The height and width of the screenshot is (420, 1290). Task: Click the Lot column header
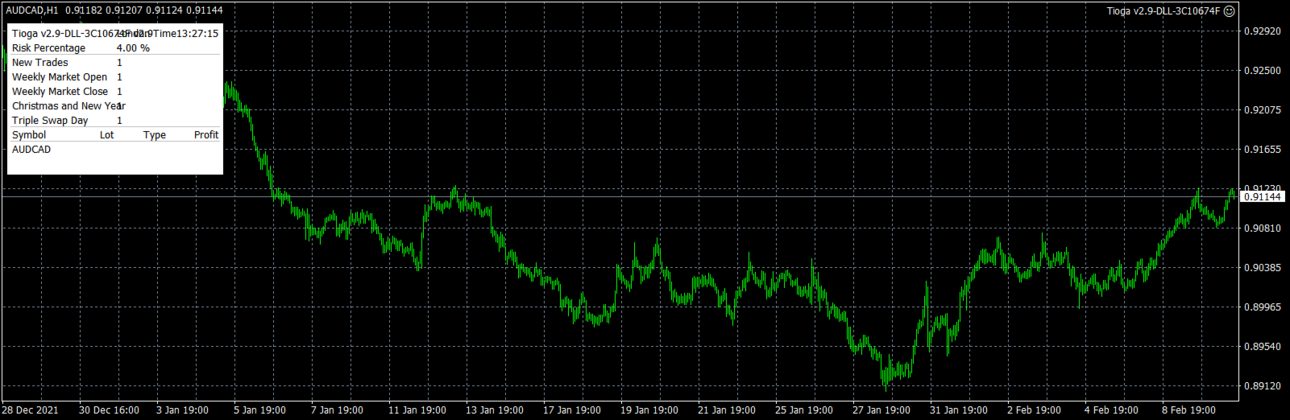click(107, 135)
